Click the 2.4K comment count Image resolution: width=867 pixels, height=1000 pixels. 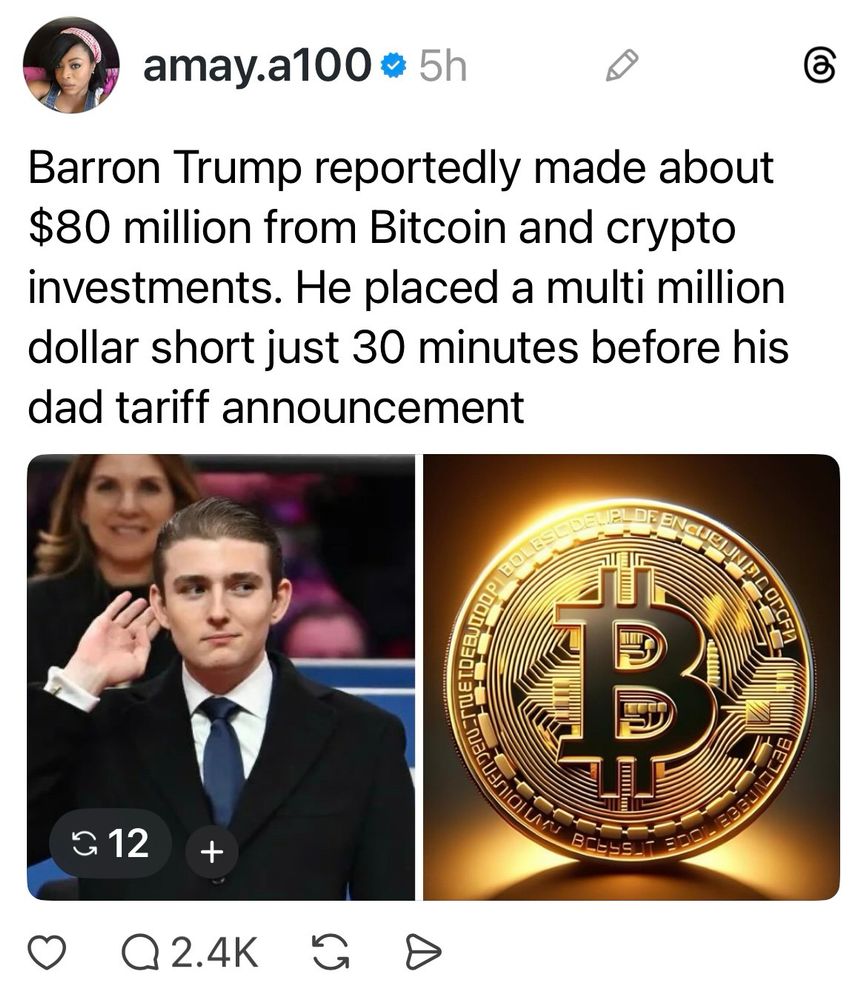click(x=214, y=953)
